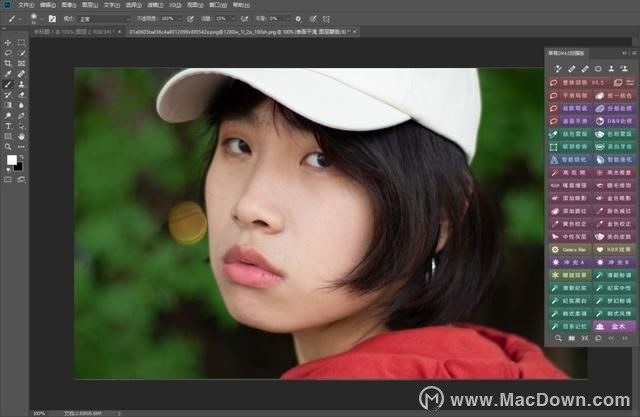Open the 文件 menu
The width and height of the screenshot is (640, 417).
point(26,5)
